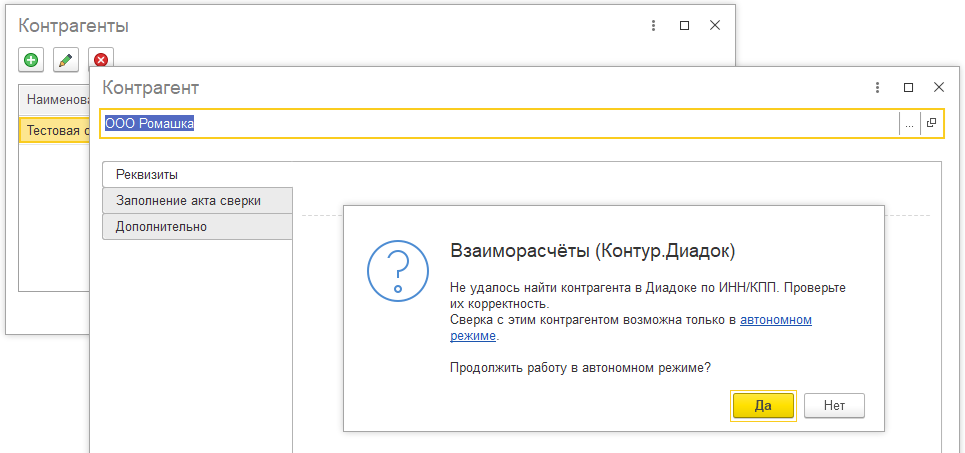Open the counterparty with the field's open icon
The width and height of the screenshot is (965, 453).
(931, 124)
